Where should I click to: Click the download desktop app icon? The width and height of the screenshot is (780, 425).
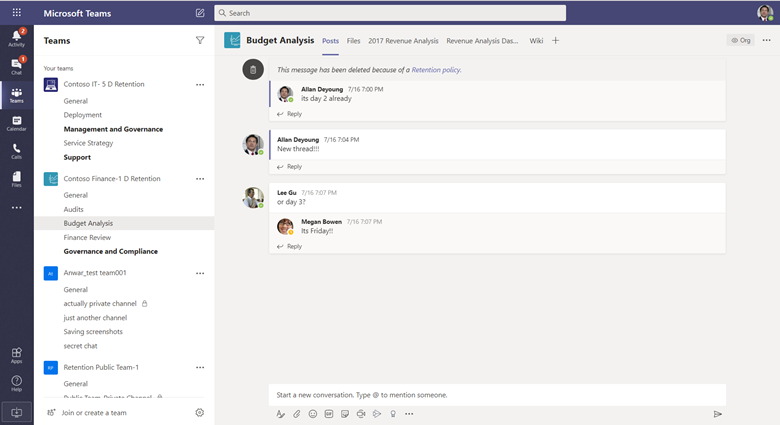[x=16, y=412]
